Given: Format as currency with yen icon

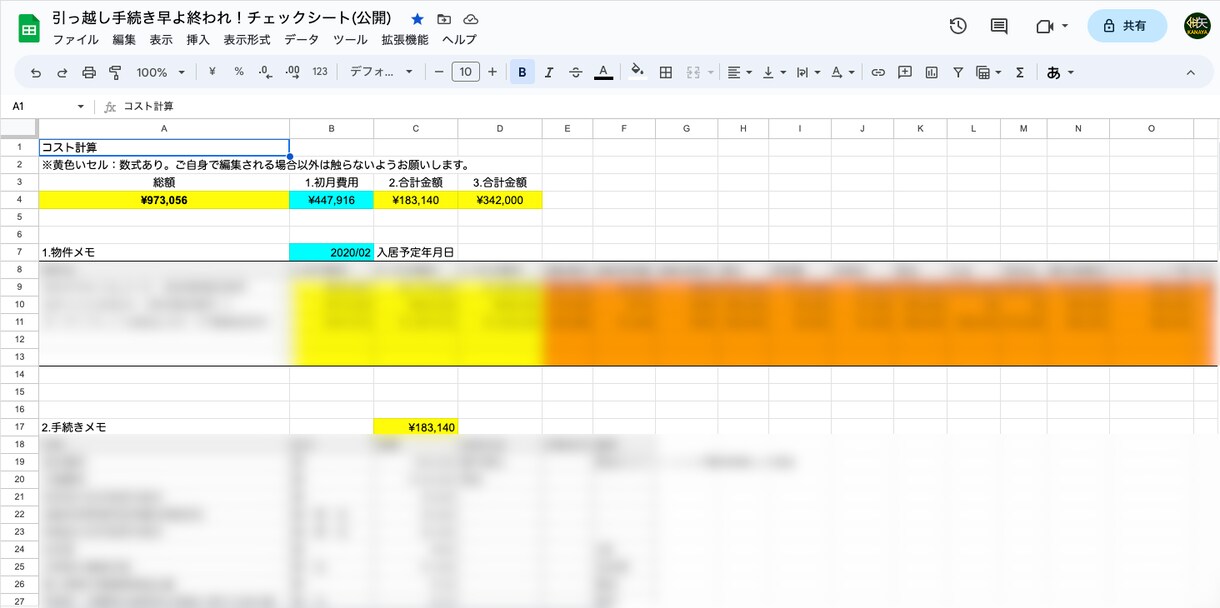Looking at the screenshot, I should (x=212, y=72).
